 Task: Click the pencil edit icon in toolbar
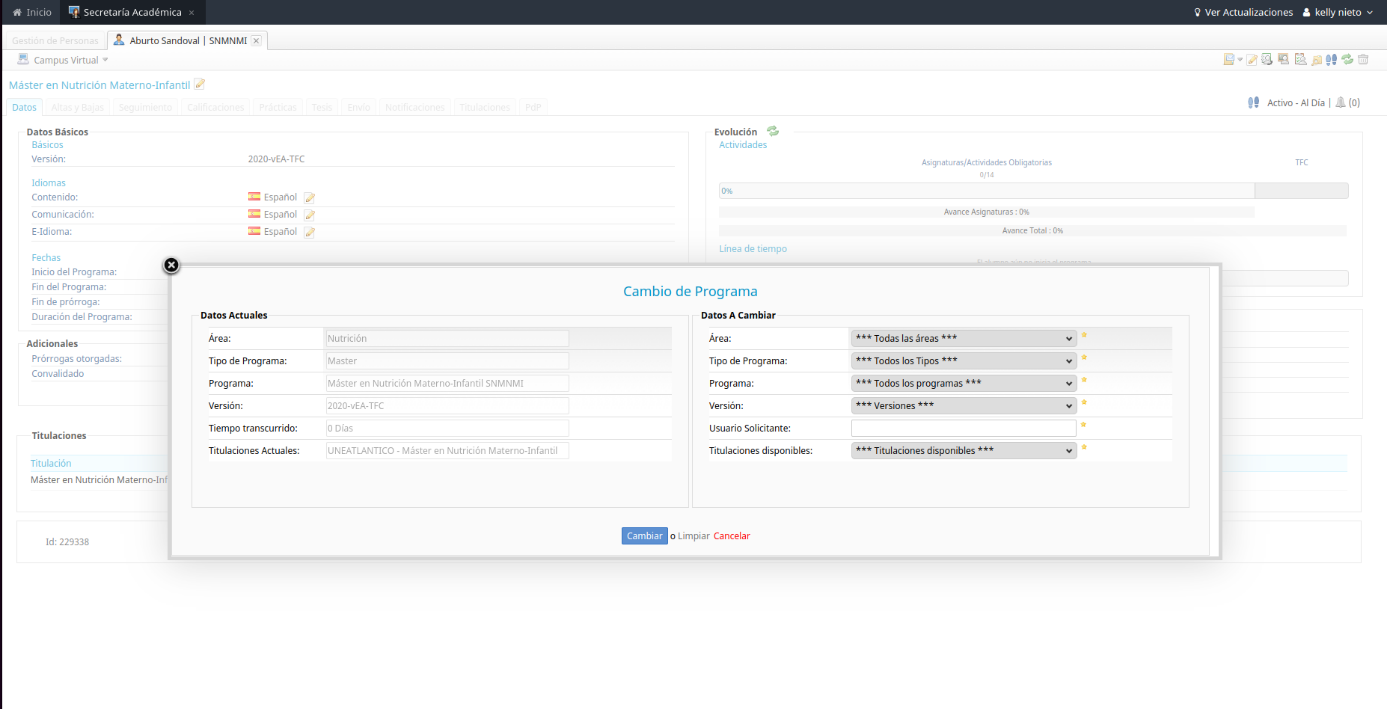click(1252, 60)
